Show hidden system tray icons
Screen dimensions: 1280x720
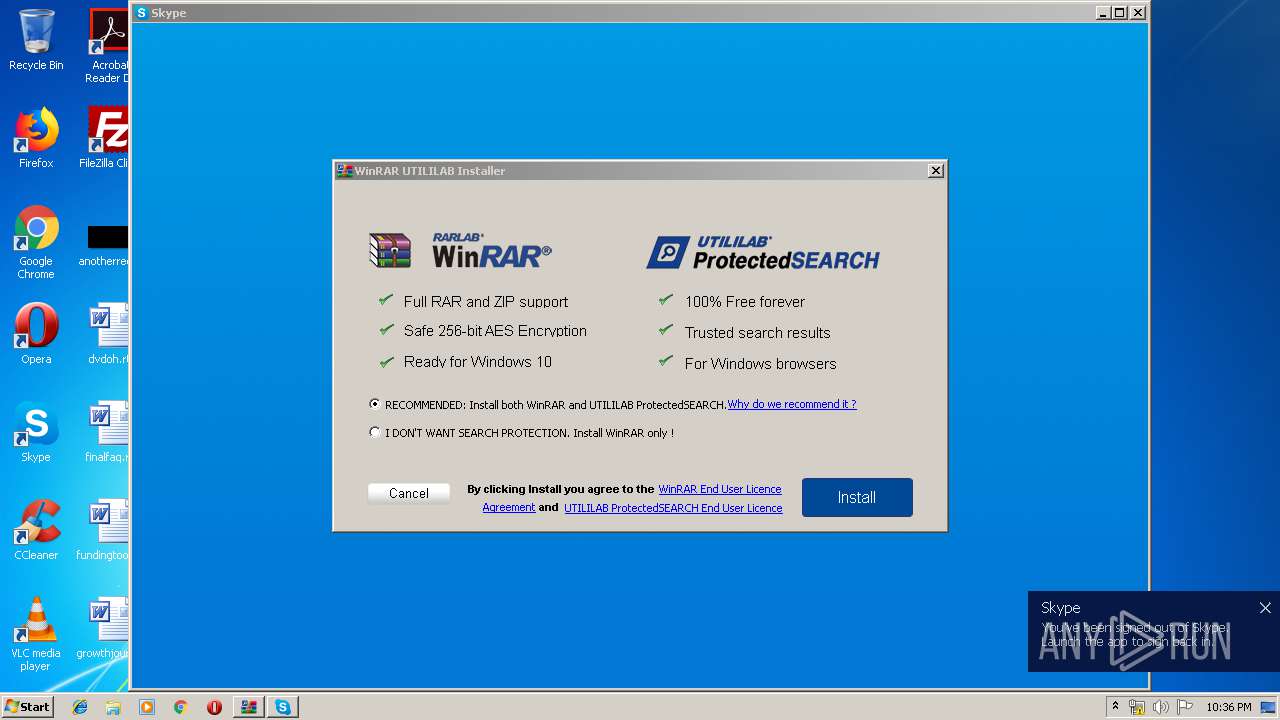pyautogui.click(x=1115, y=707)
